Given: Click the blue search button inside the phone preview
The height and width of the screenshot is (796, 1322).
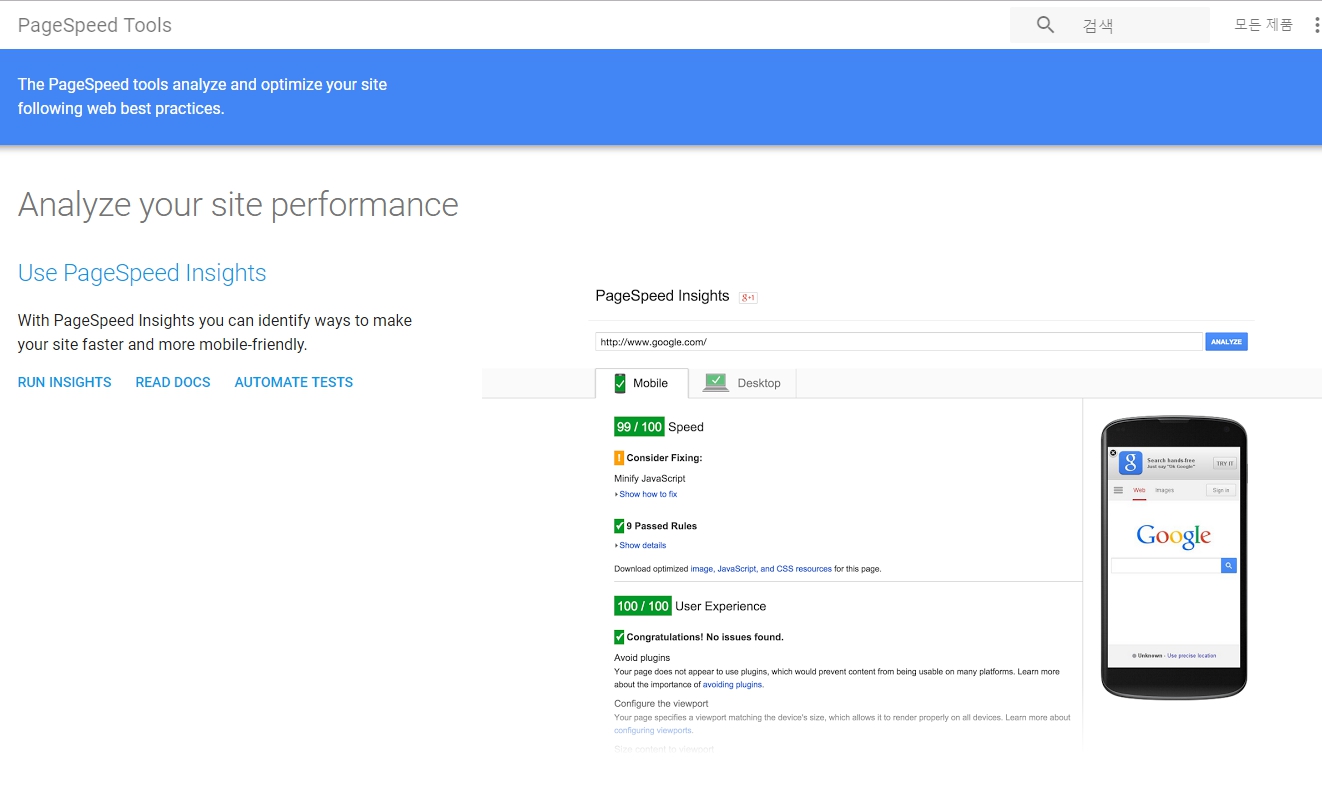Looking at the screenshot, I should [1228, 565].
